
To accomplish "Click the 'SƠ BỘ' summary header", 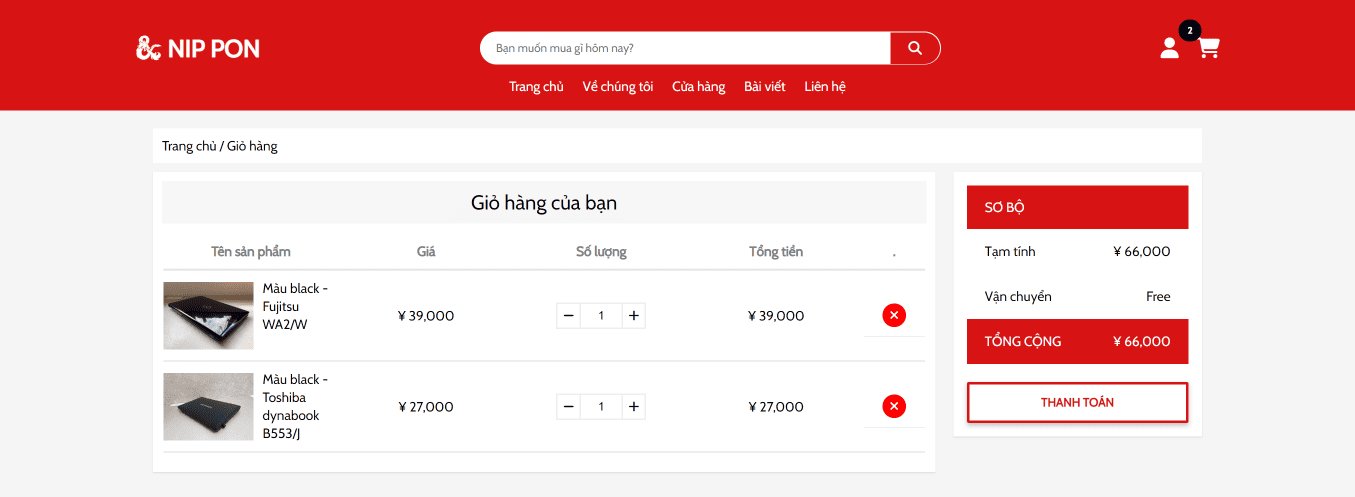I will pyautogui.click(x=1077, y=207).
